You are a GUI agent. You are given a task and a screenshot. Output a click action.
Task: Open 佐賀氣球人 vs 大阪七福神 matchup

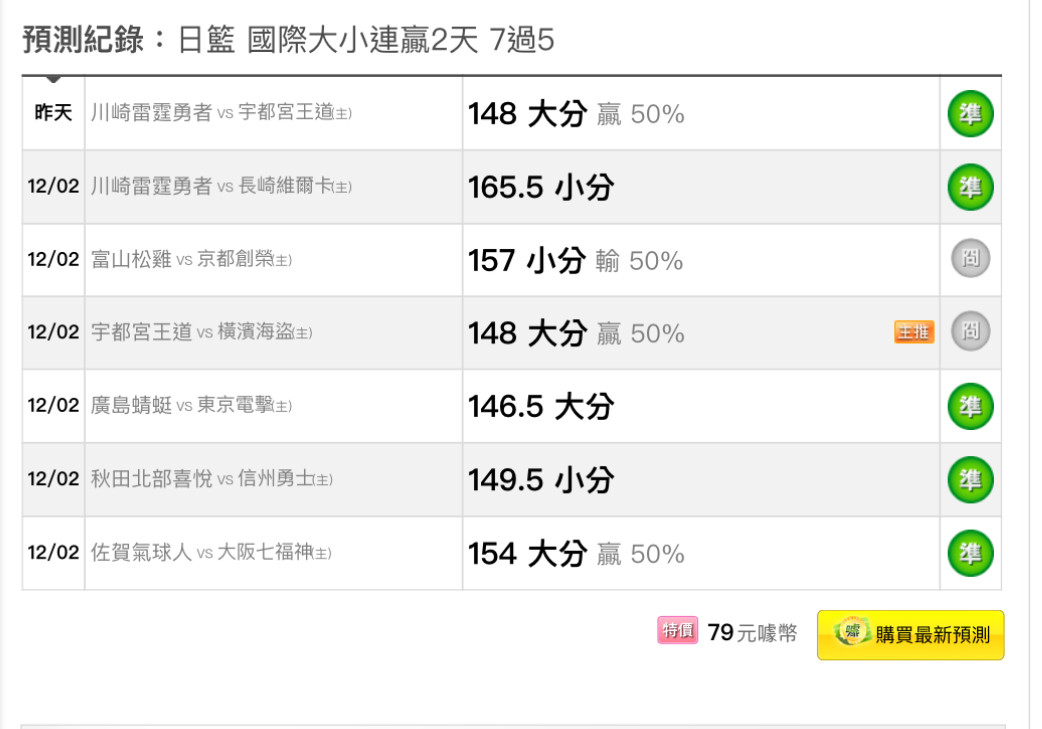[211, 552]
